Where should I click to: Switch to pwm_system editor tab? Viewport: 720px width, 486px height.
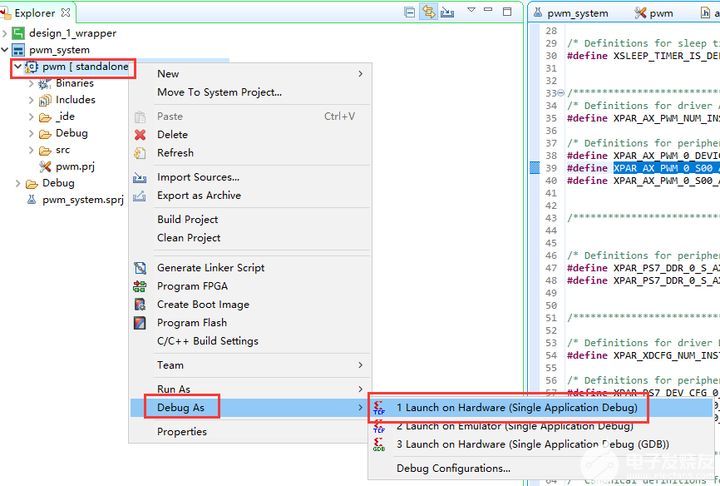[x=571, y=13]
